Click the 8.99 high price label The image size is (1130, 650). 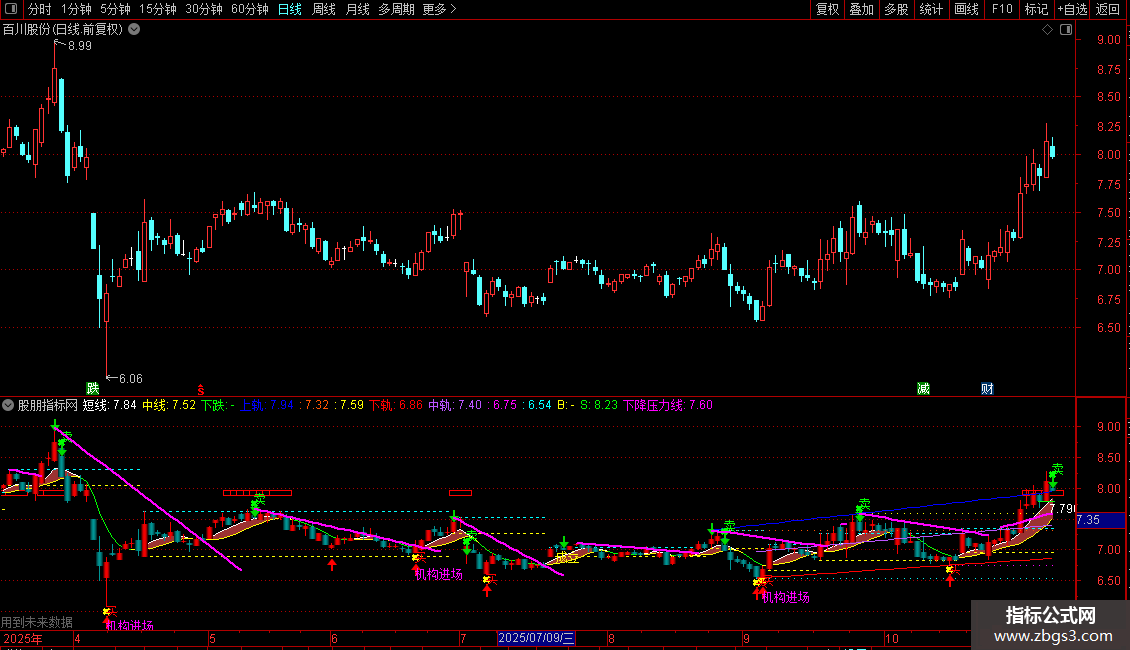point(79,45)
